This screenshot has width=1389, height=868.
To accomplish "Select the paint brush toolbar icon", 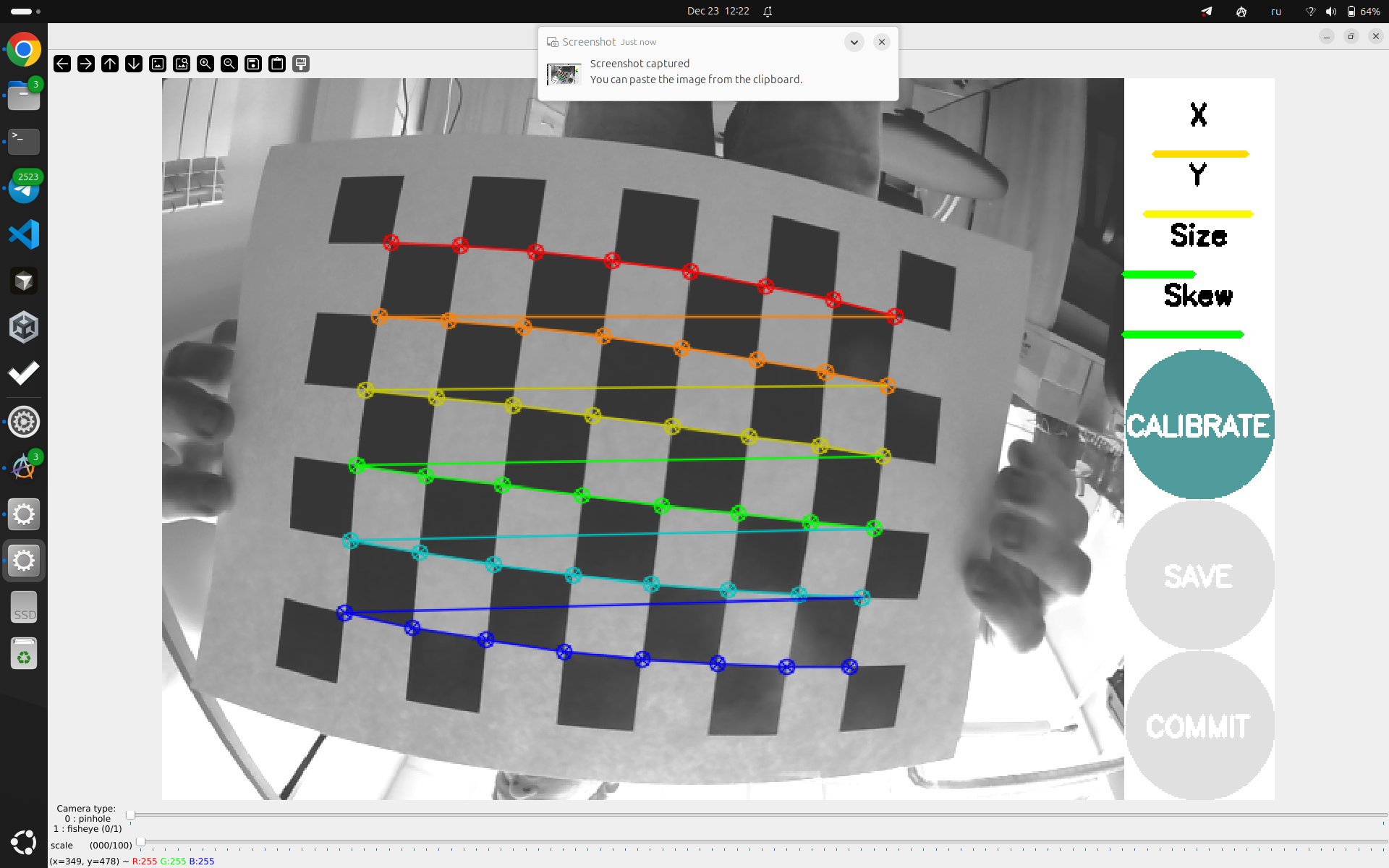I will [300, 64].
